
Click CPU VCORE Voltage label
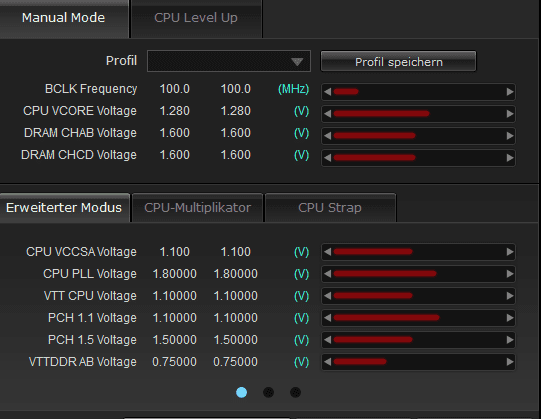point(80,111)
